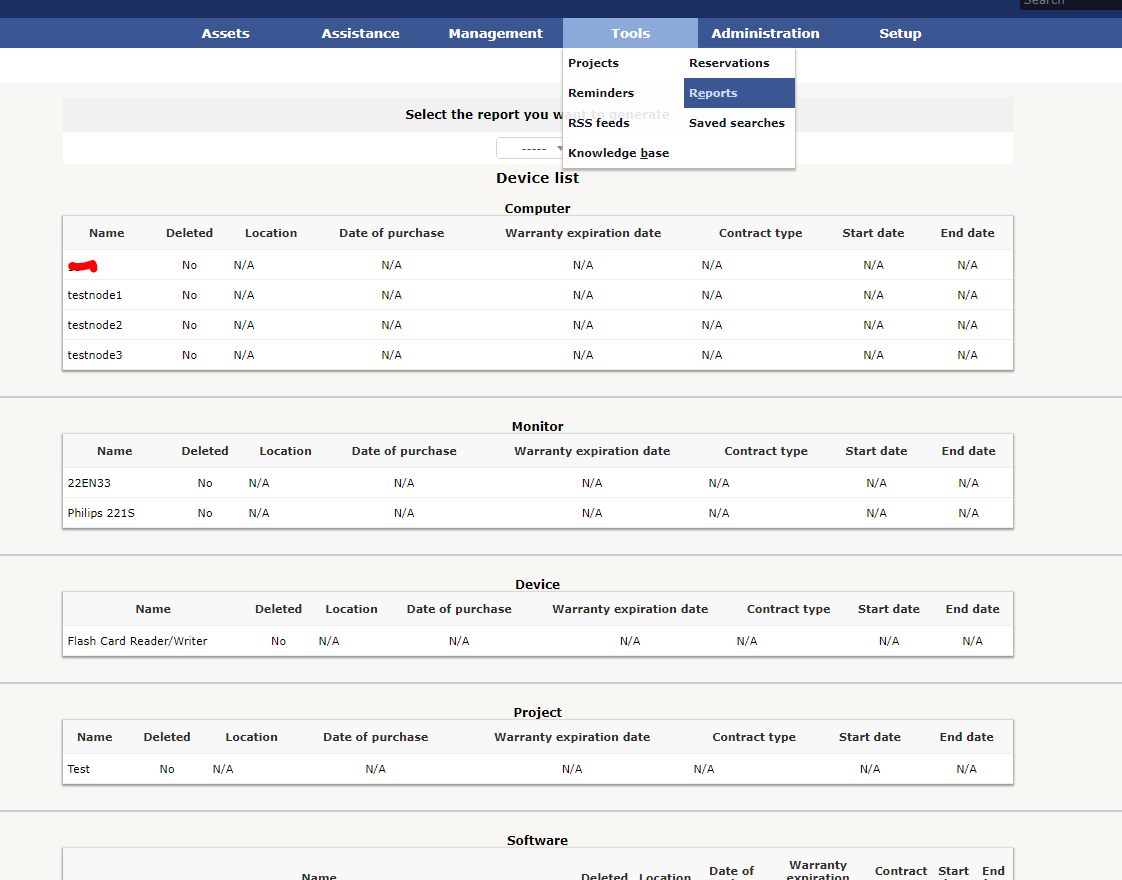Select the Tools menu tab
Screen dimensions: 1122x880
click(630, 33)
